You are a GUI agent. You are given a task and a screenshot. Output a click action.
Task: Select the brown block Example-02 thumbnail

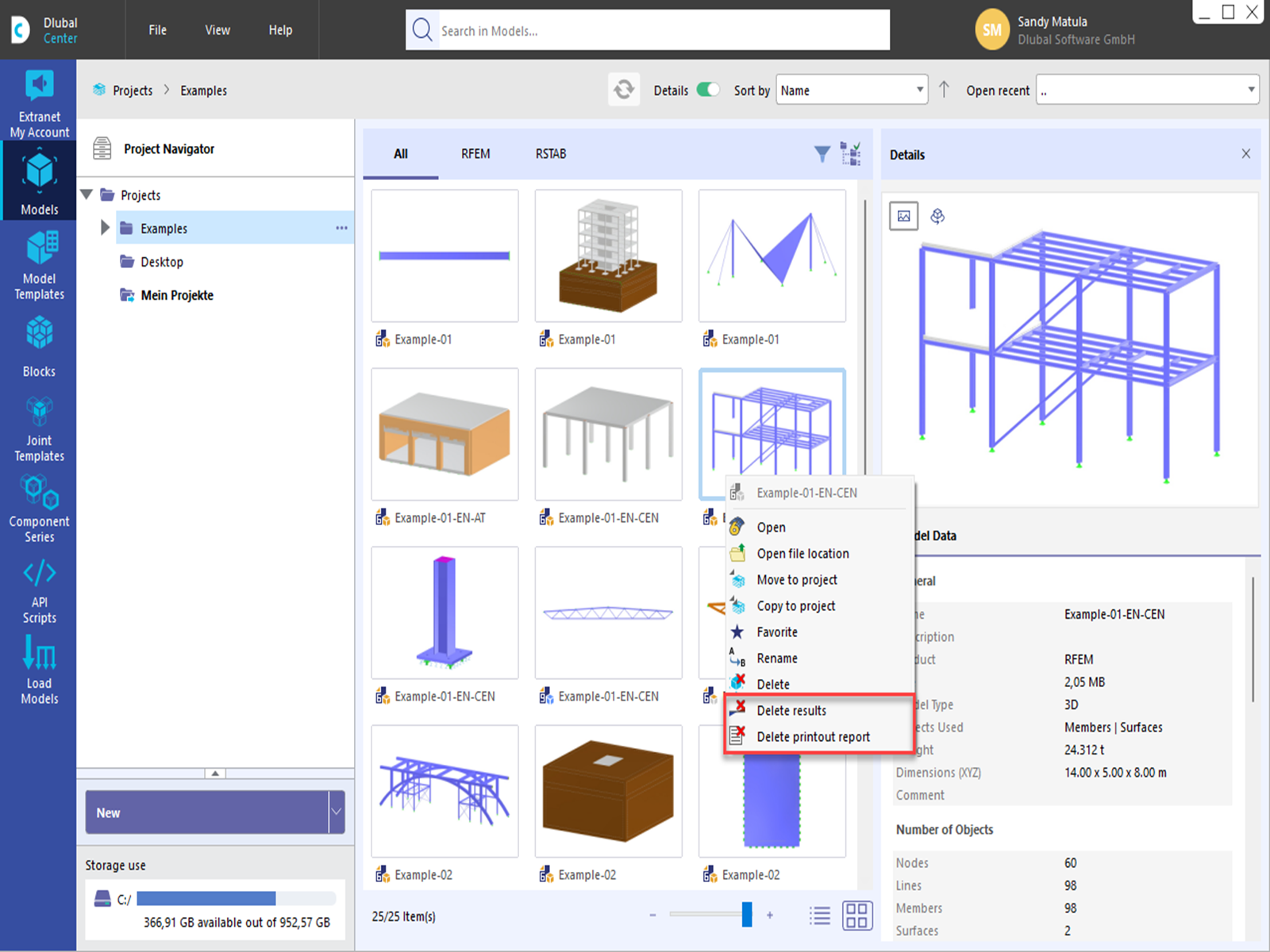pos(608,790)
